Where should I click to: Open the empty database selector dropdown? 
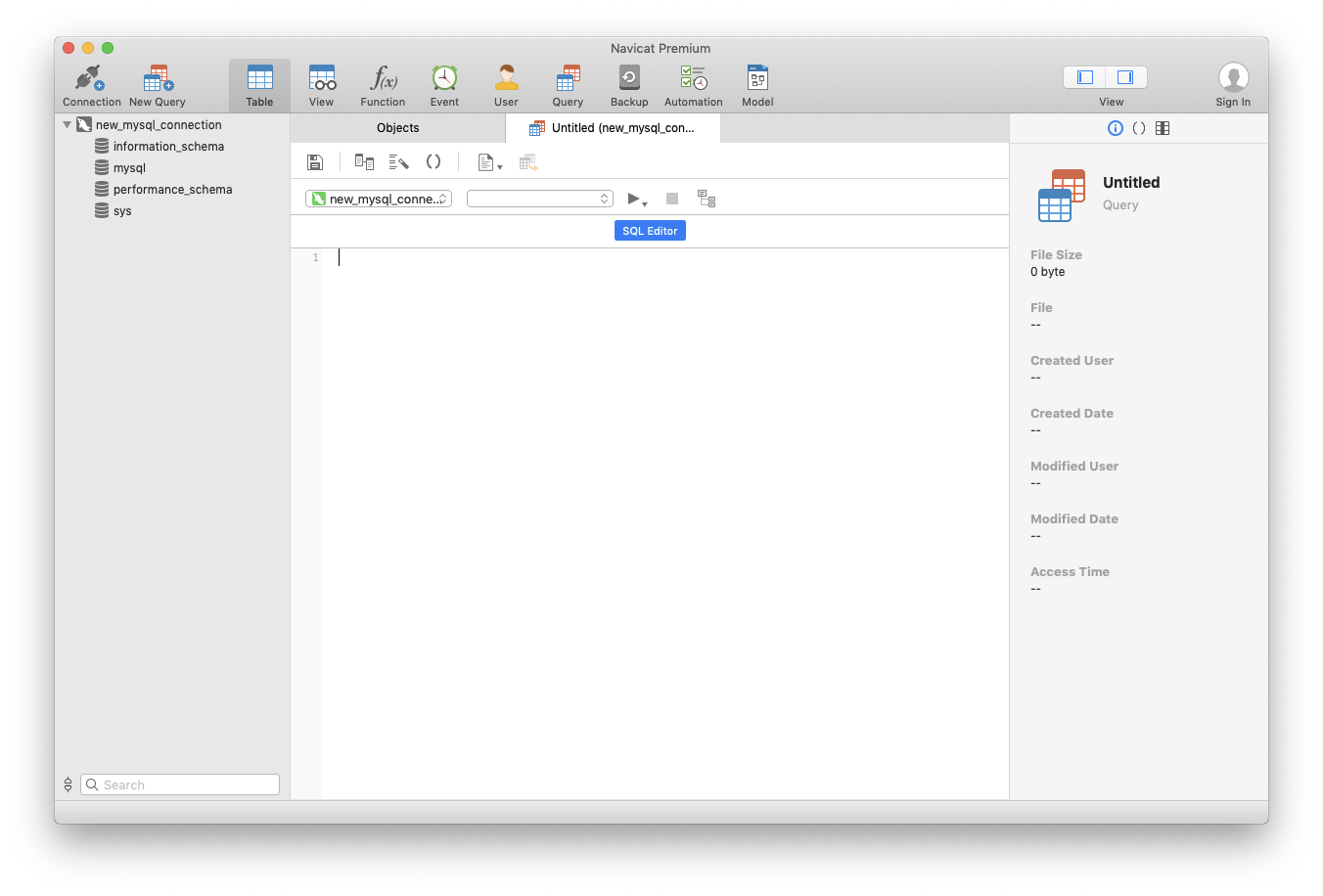[x=540, y=199]
